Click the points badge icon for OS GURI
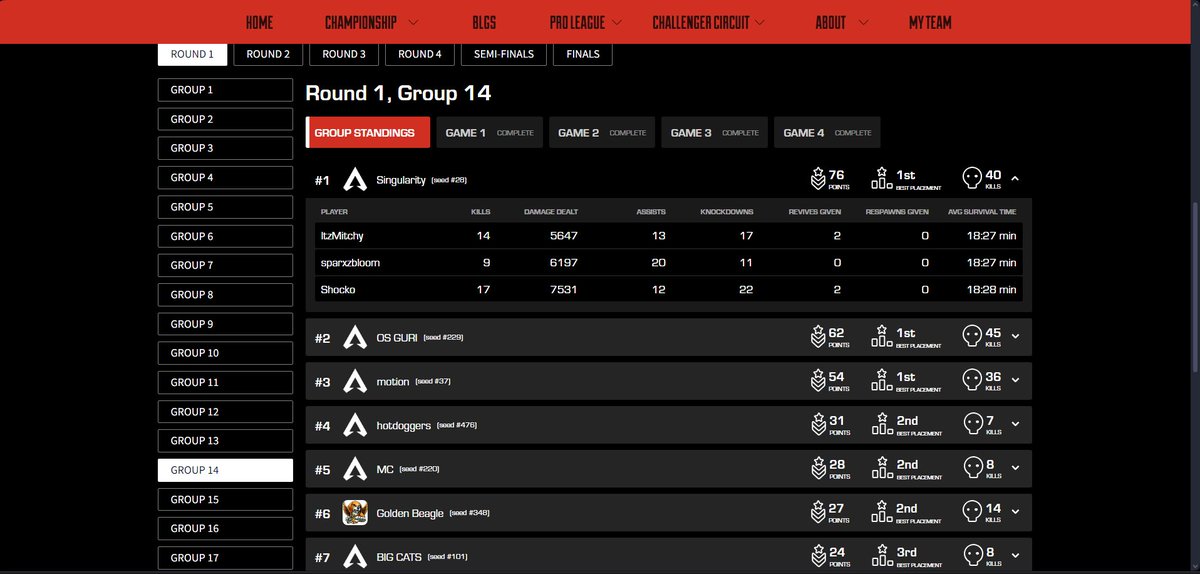 pos(818,337)
